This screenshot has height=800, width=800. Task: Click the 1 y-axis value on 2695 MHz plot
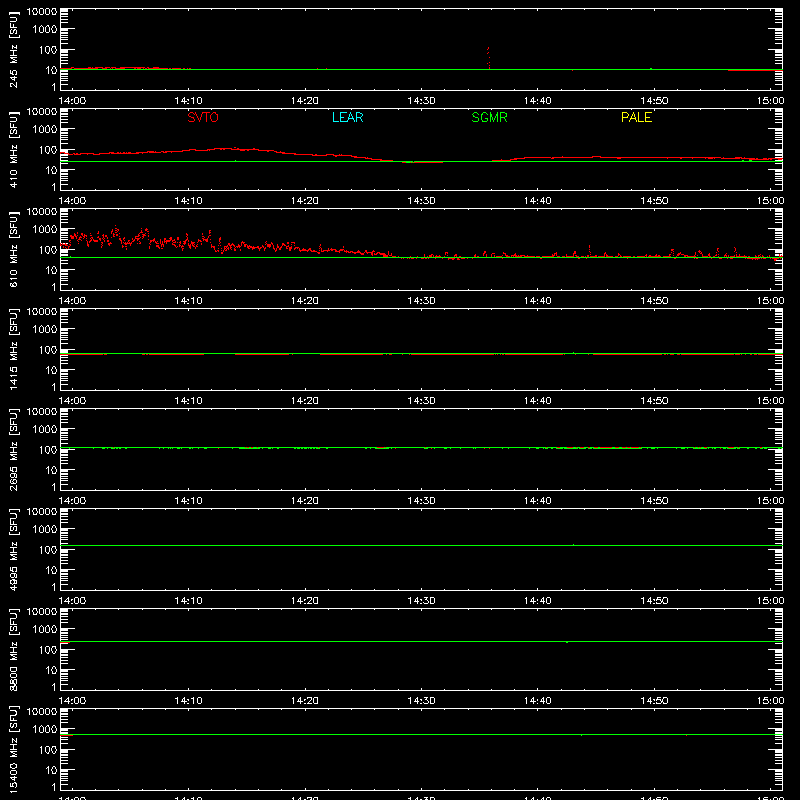54,487
